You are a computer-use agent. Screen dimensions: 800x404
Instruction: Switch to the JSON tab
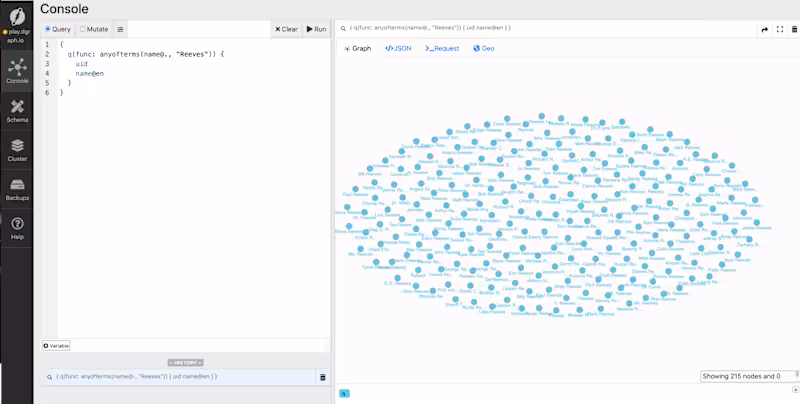tap(398, 48)
